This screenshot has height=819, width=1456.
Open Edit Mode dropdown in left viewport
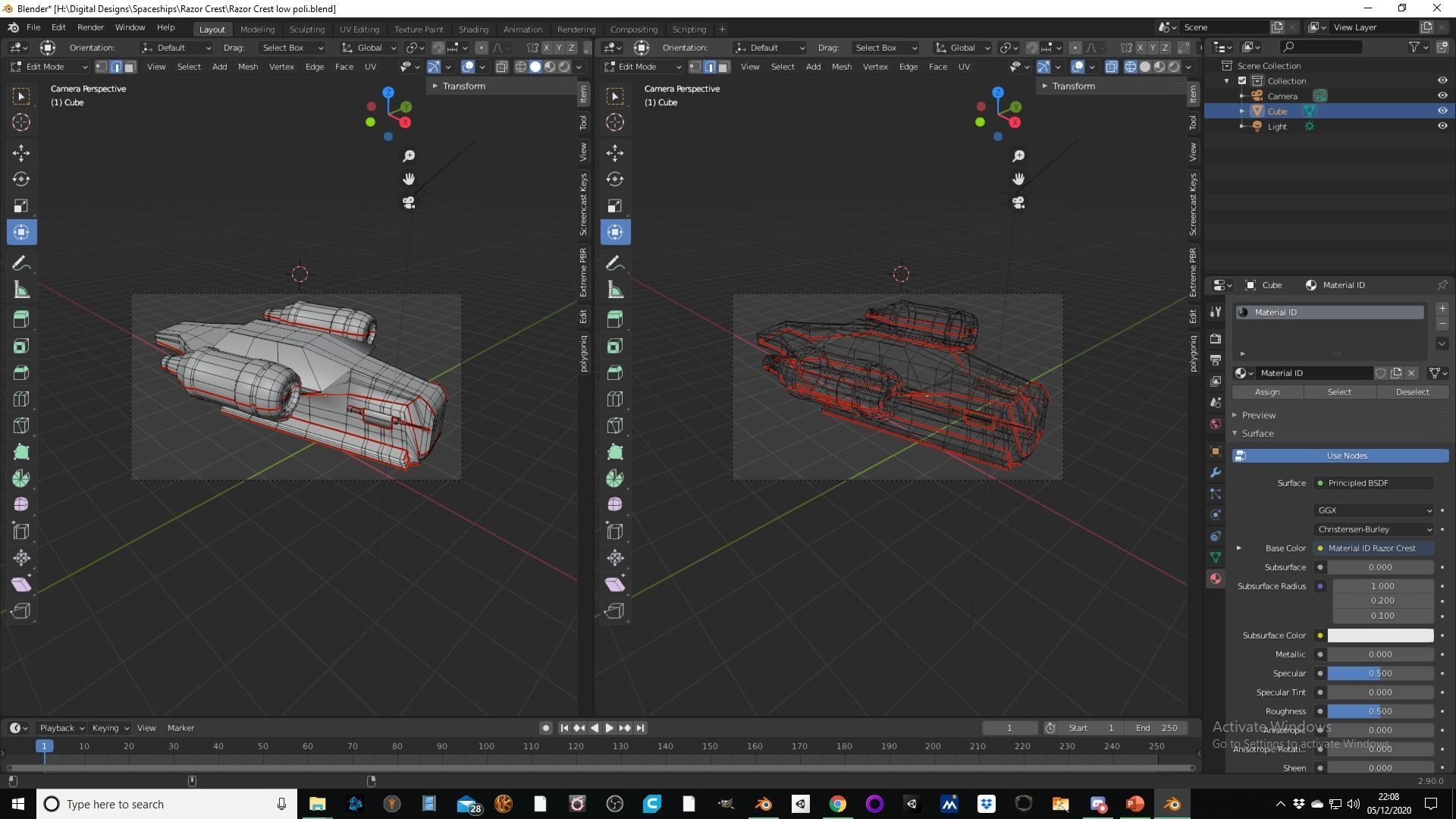coord(49,67)
